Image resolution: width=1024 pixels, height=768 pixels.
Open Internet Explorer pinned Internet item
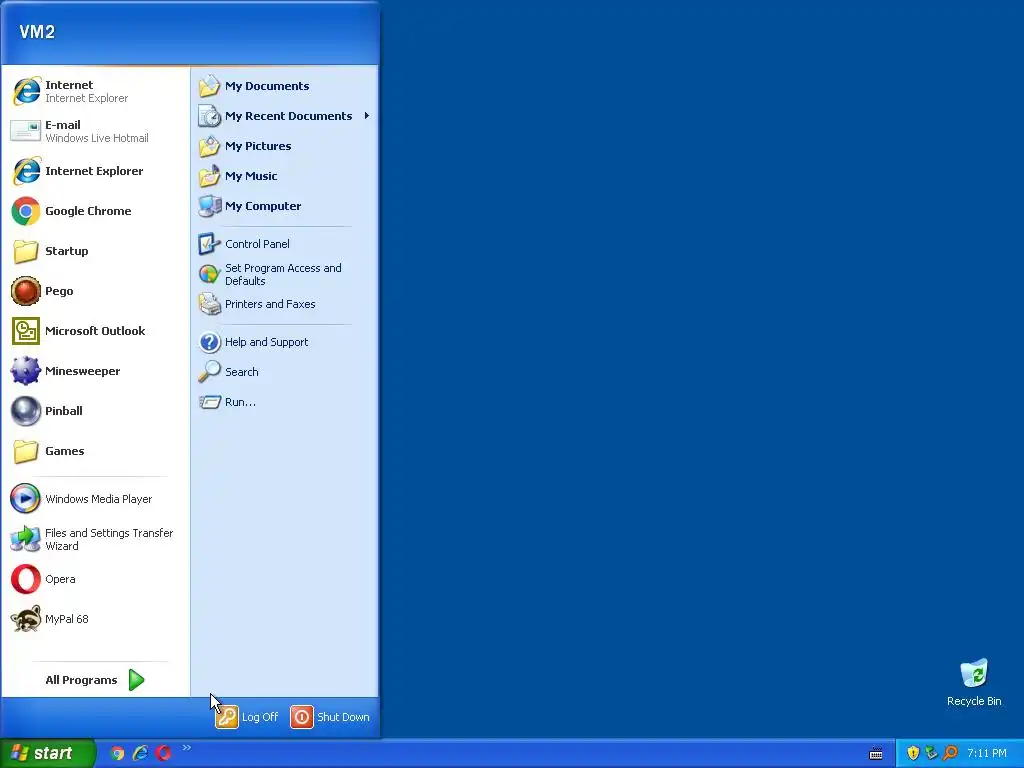coord(95,91)
